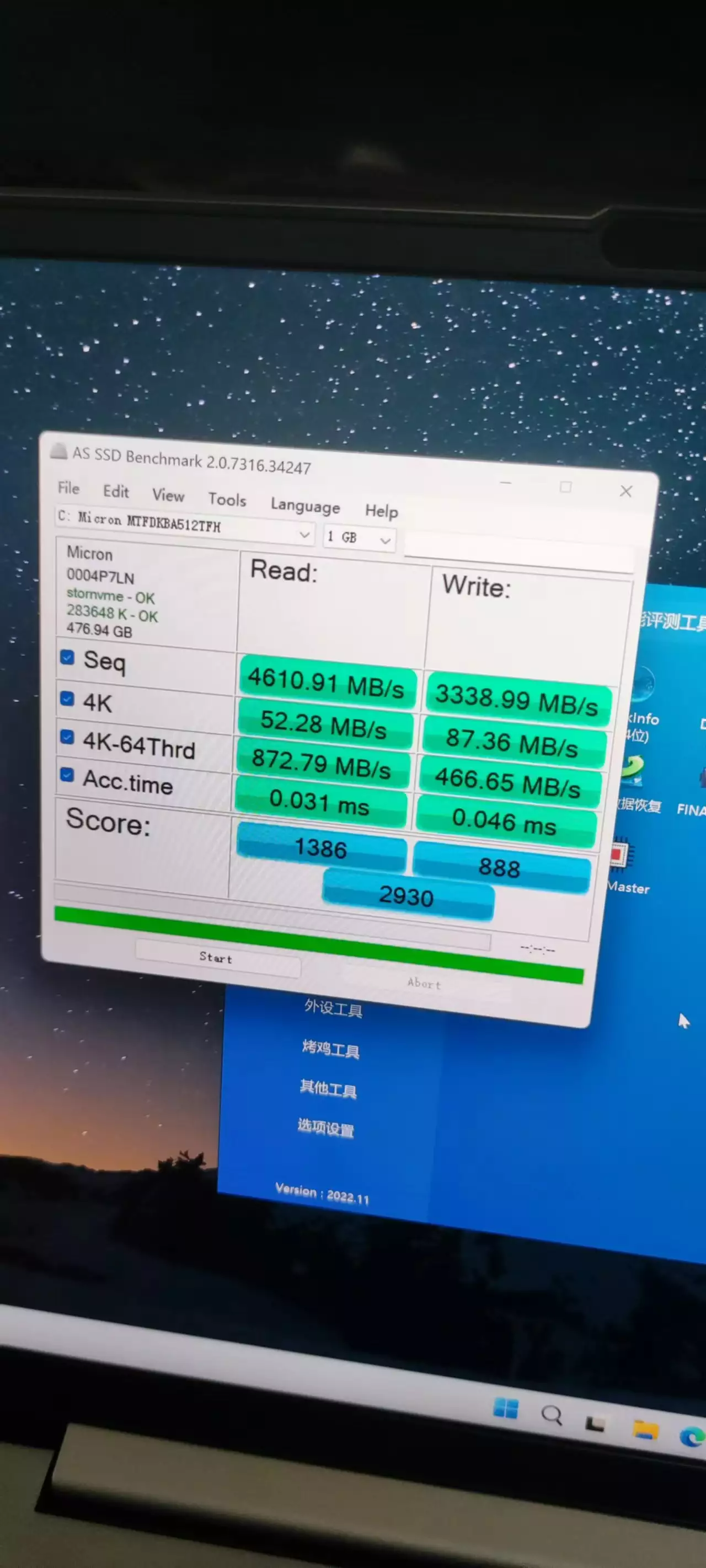Click the 4K-64Thrd write result 466.65 MB/s
The image size is (706, 1568).
509,782
